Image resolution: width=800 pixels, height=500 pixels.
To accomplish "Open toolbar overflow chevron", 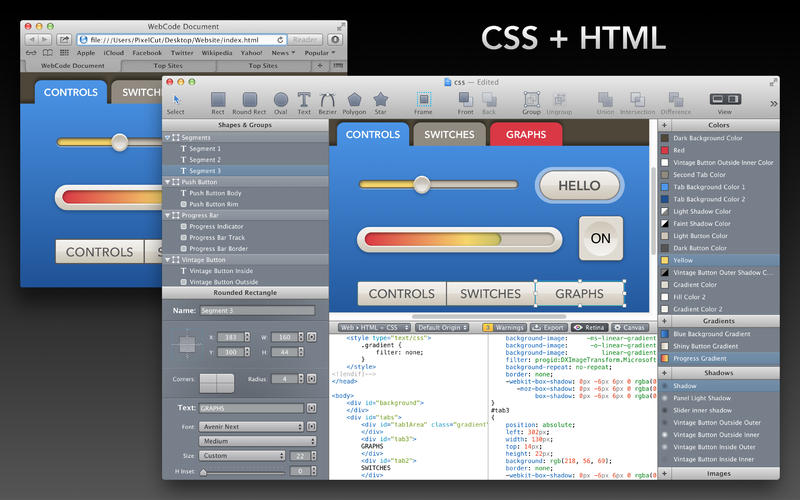I will coord(773,104).
